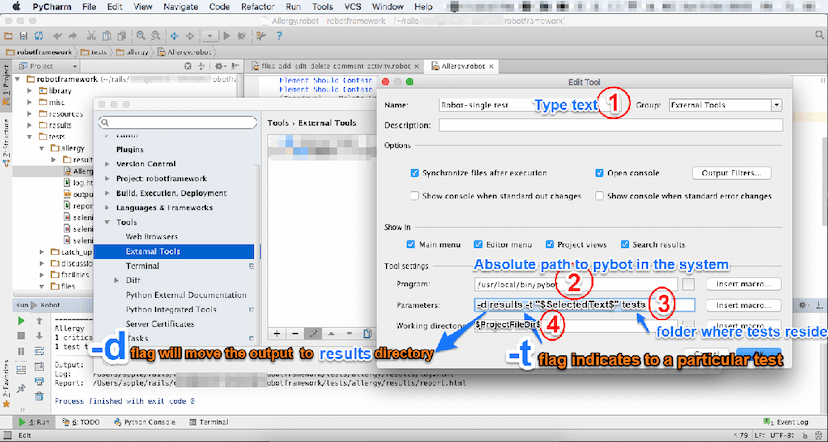Collapse the allergy folder in project tree
The width and height of the screenshot is (828, 442).
click(41, 148)
